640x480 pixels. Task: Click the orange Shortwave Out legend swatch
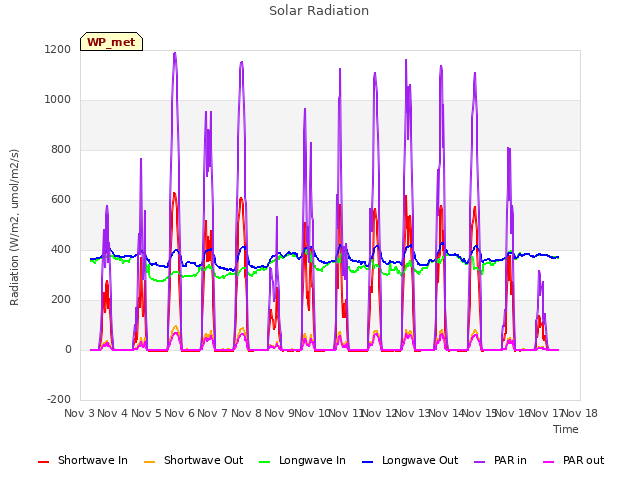(149, 462)
